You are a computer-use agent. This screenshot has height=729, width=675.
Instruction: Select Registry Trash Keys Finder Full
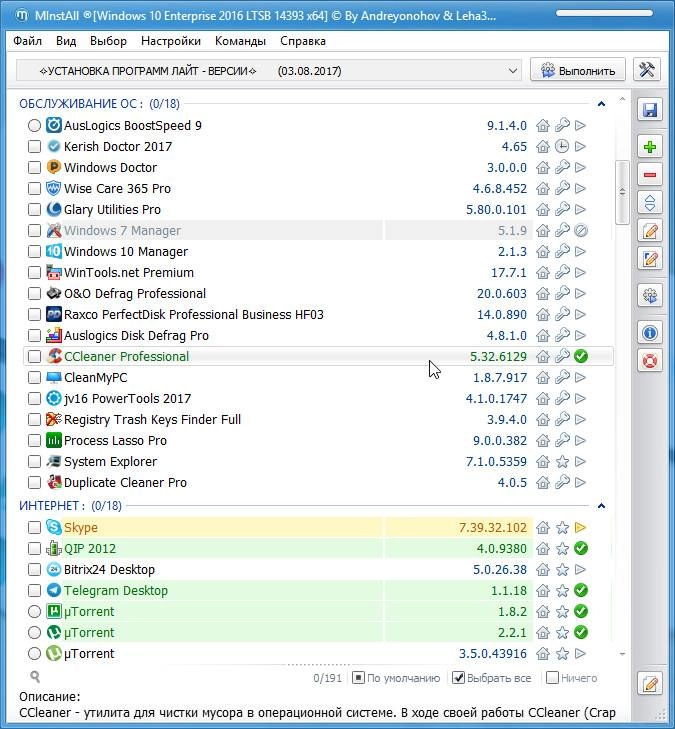coord(318,419)
